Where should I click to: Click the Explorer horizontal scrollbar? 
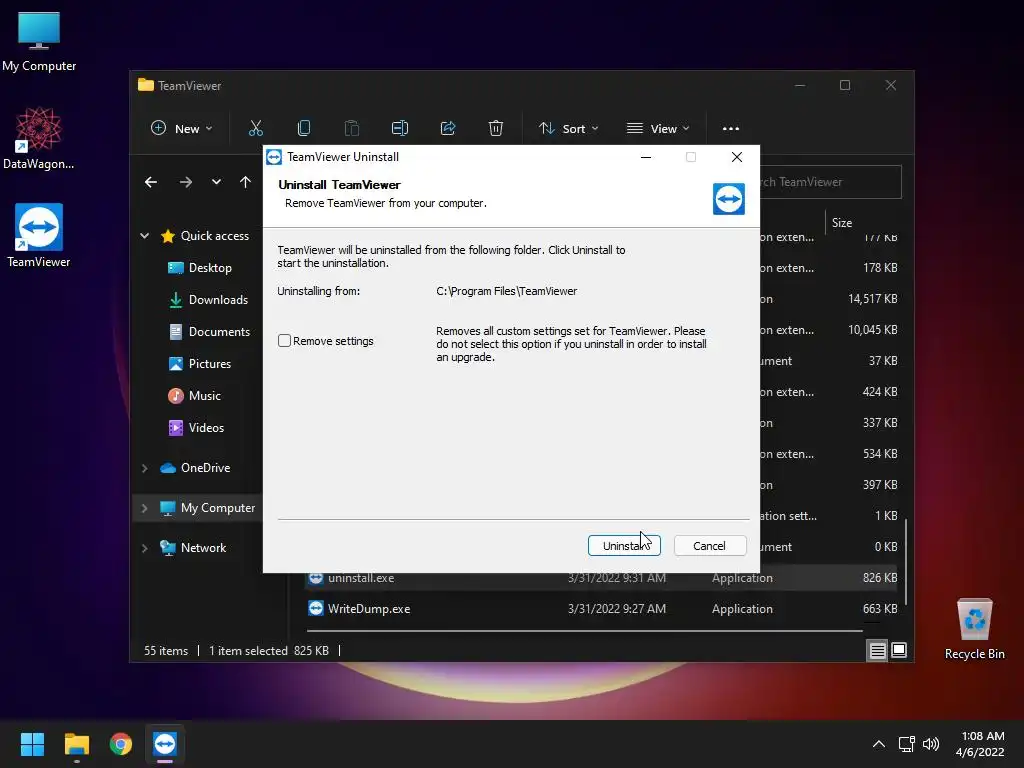[584, 631]
